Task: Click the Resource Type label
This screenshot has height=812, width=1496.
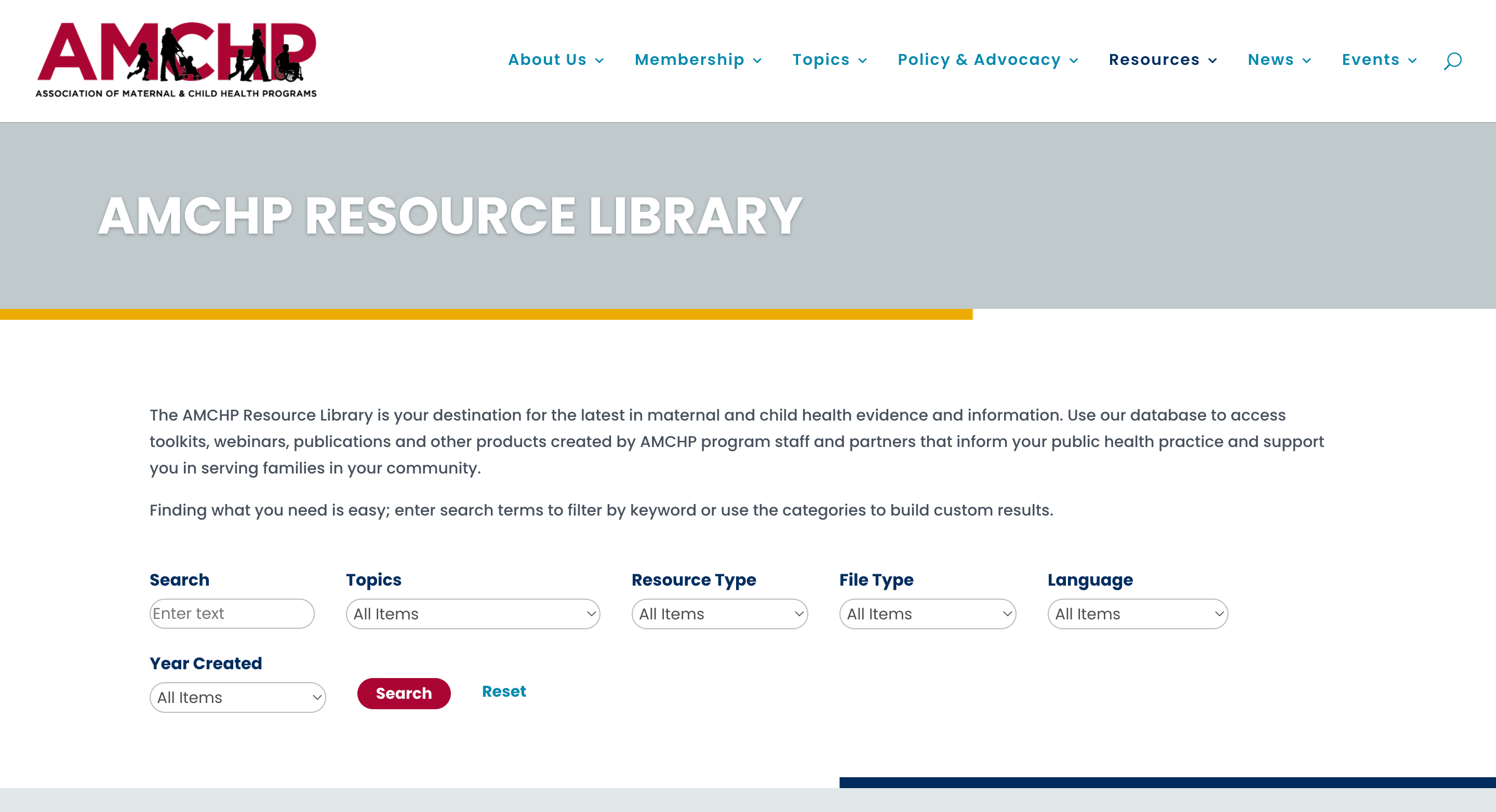Action: pyautogui.click(x=693, y=580)
